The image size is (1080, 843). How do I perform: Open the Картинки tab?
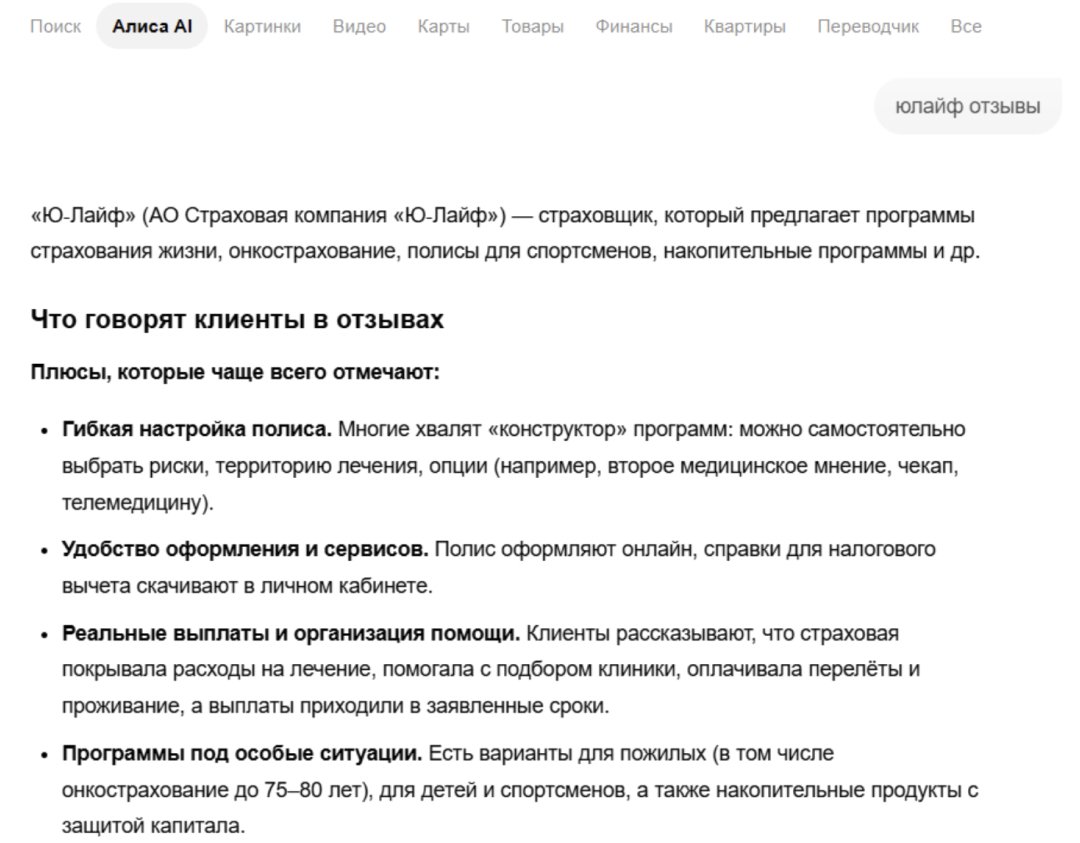[262, 26]
